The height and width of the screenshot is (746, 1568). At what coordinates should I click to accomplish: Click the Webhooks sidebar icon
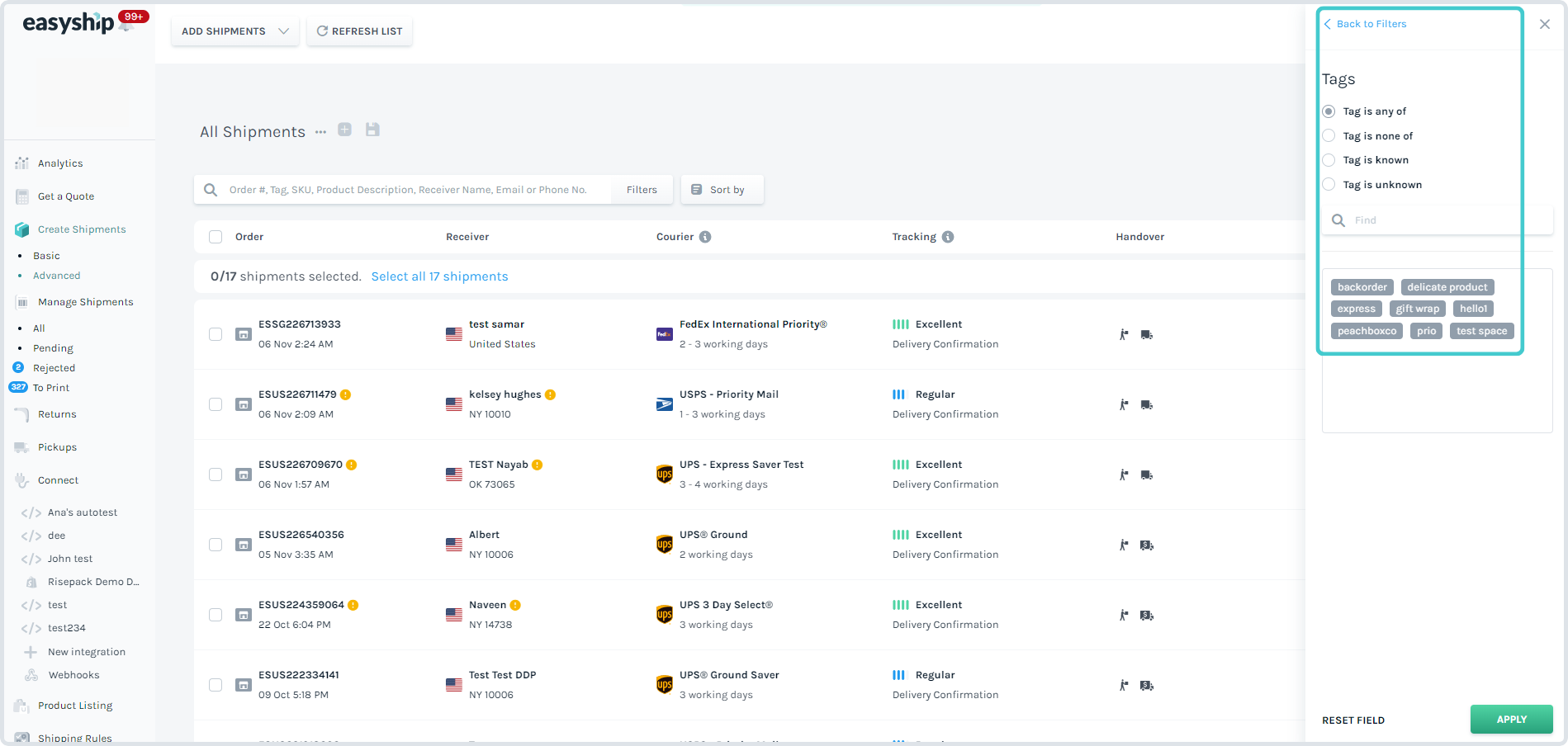pyautogui.click(x=31, y=675)
